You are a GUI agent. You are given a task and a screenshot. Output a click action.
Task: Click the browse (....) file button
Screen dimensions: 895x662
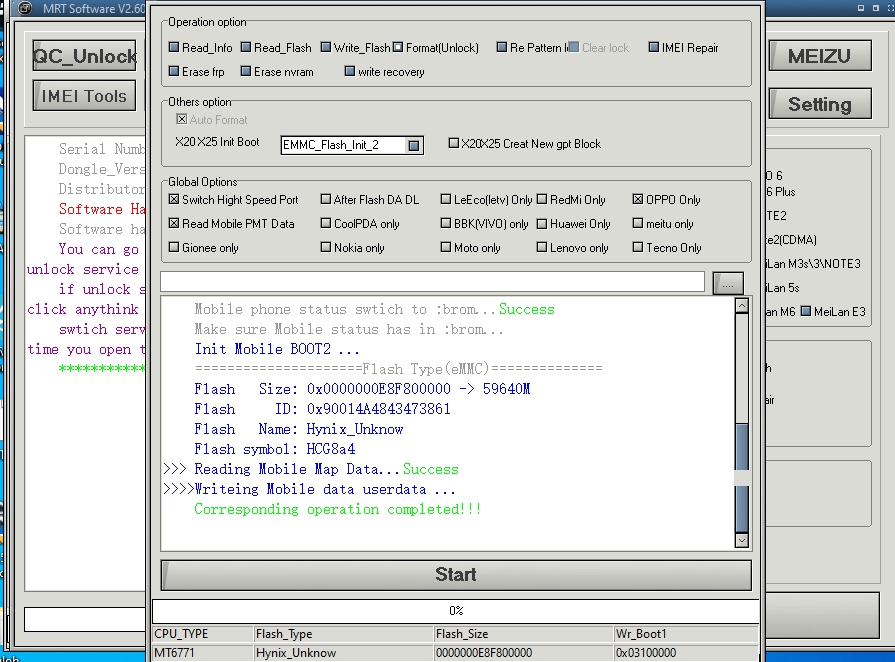click(x=728, y=283)
